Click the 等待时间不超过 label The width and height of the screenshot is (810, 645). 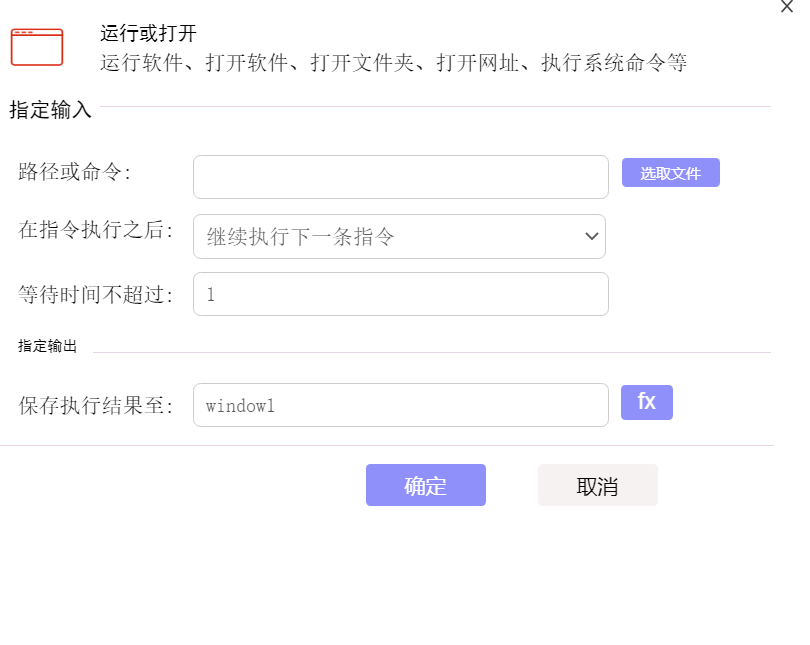point(95,294)
